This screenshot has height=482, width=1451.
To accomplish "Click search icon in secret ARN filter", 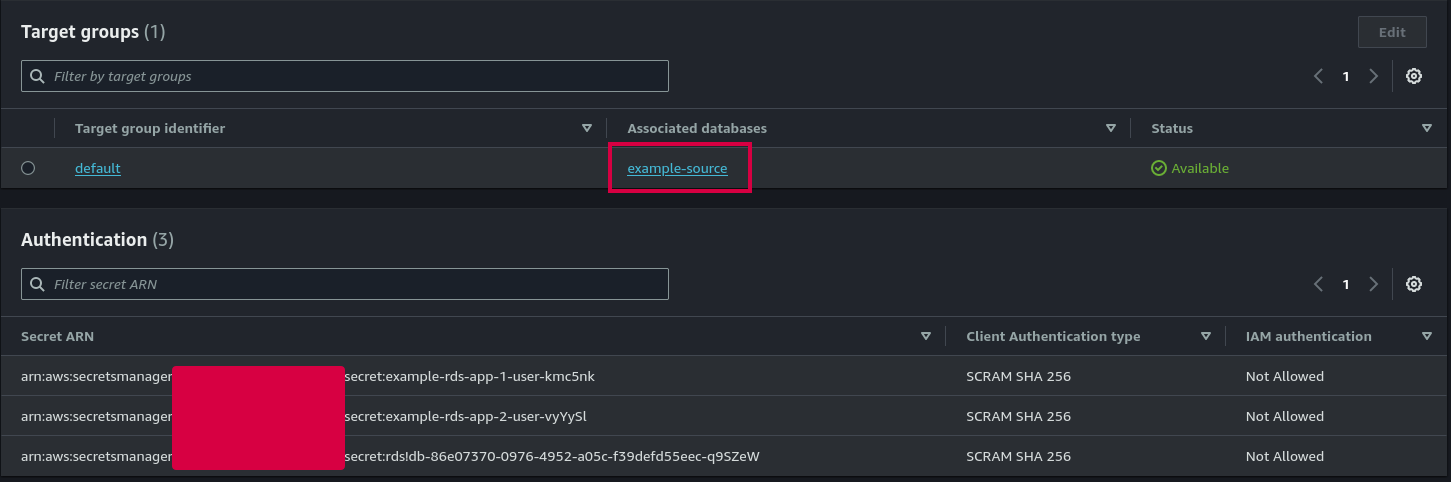I will pyautogui.click(x=38, y=284).
